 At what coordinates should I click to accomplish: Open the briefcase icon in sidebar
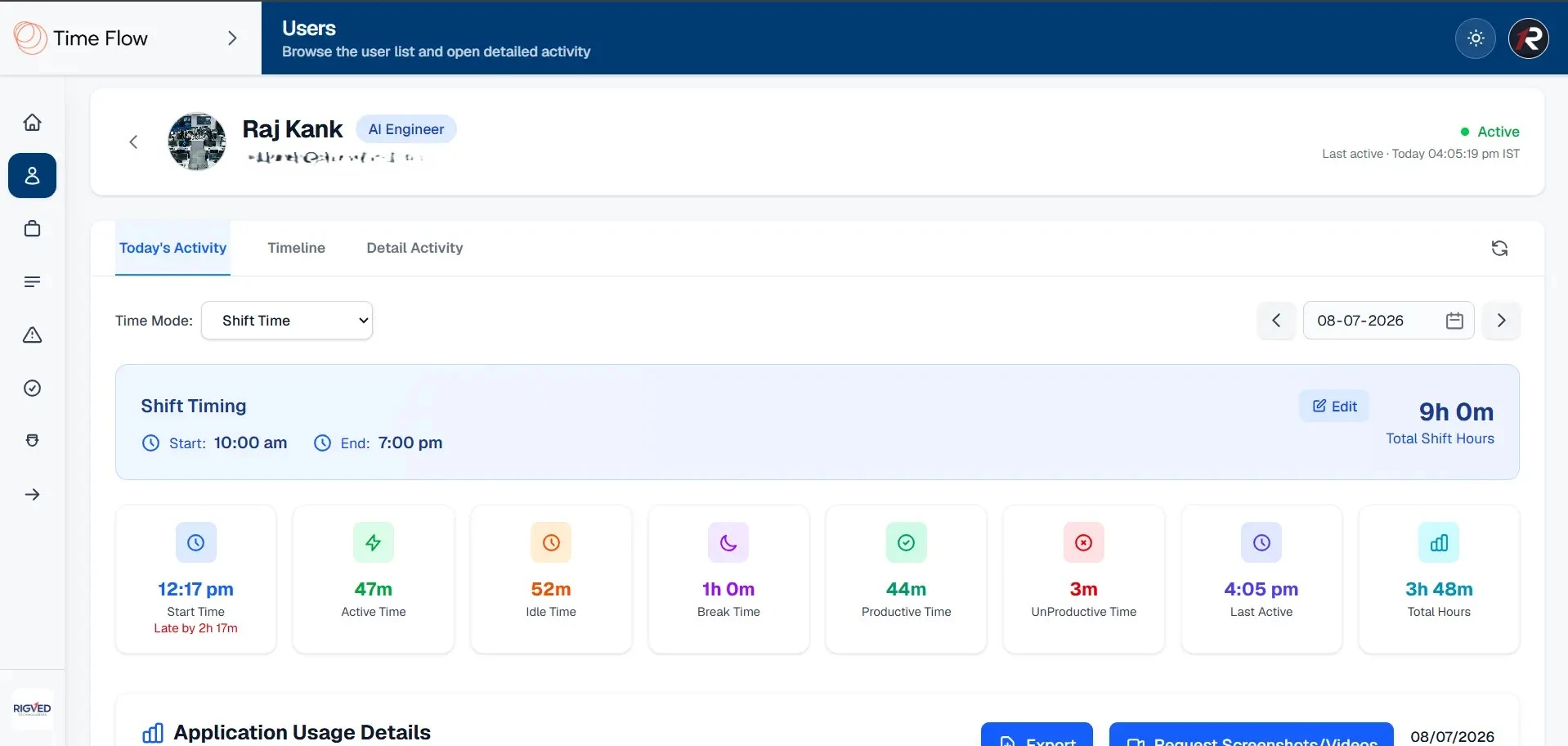[32, 229]
